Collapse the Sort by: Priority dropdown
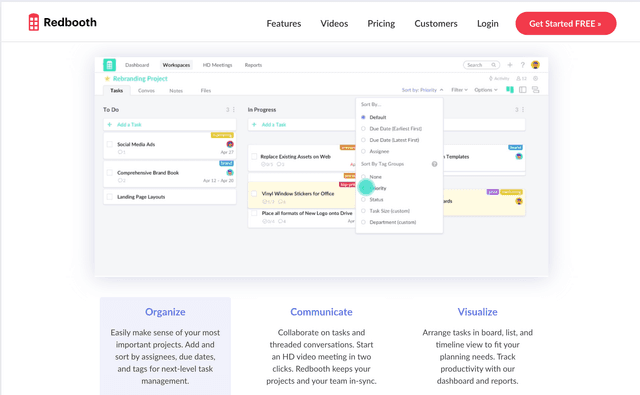This screenshot has height=395, width=640. [422, 90]
